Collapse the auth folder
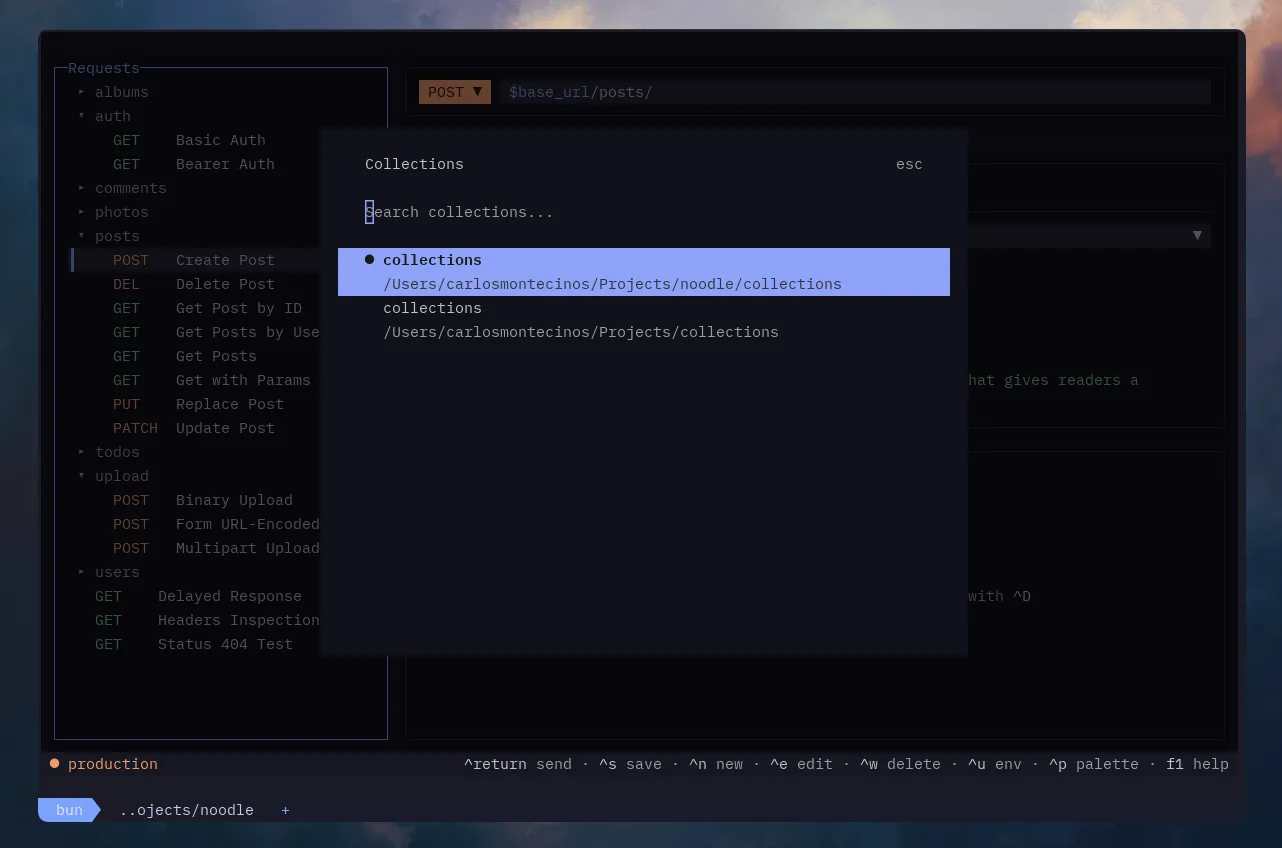 [104, 116]
